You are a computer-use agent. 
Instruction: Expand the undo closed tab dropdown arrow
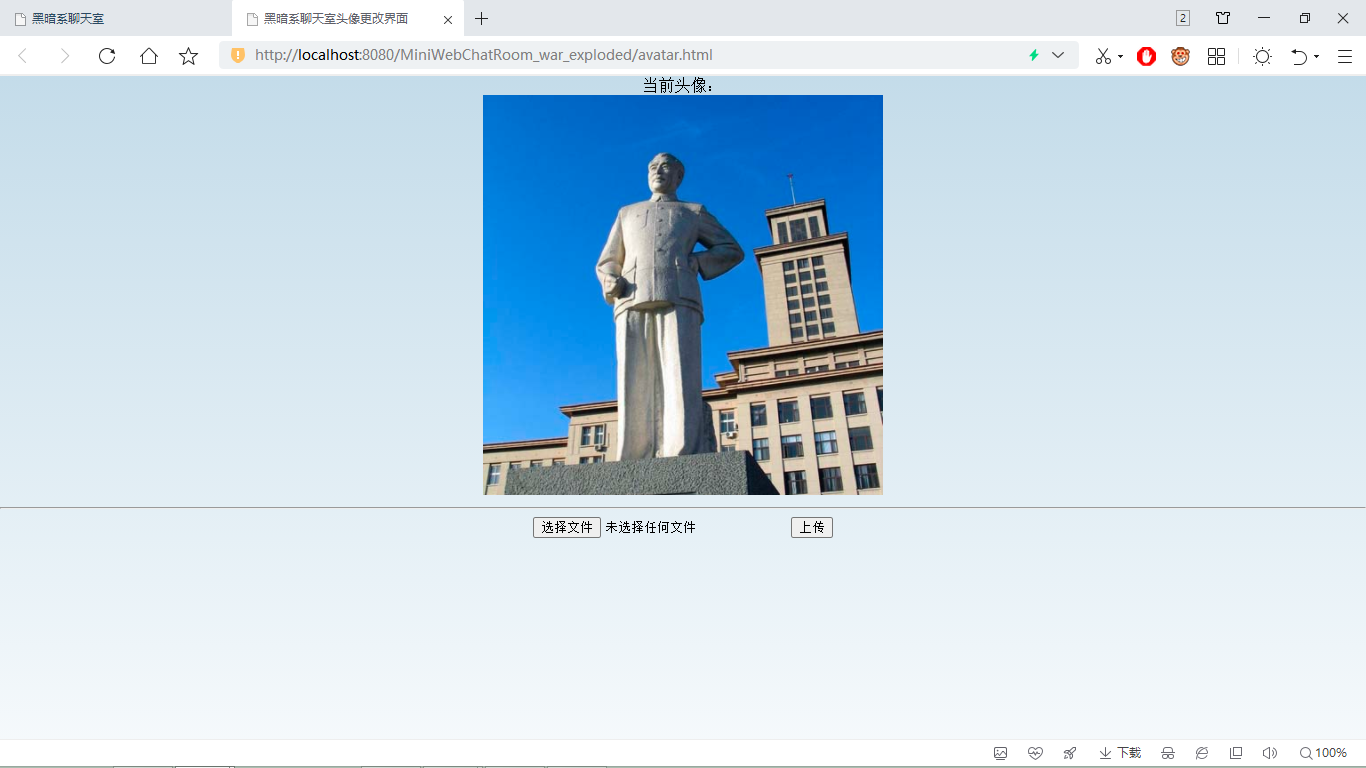coord(1316,57)
